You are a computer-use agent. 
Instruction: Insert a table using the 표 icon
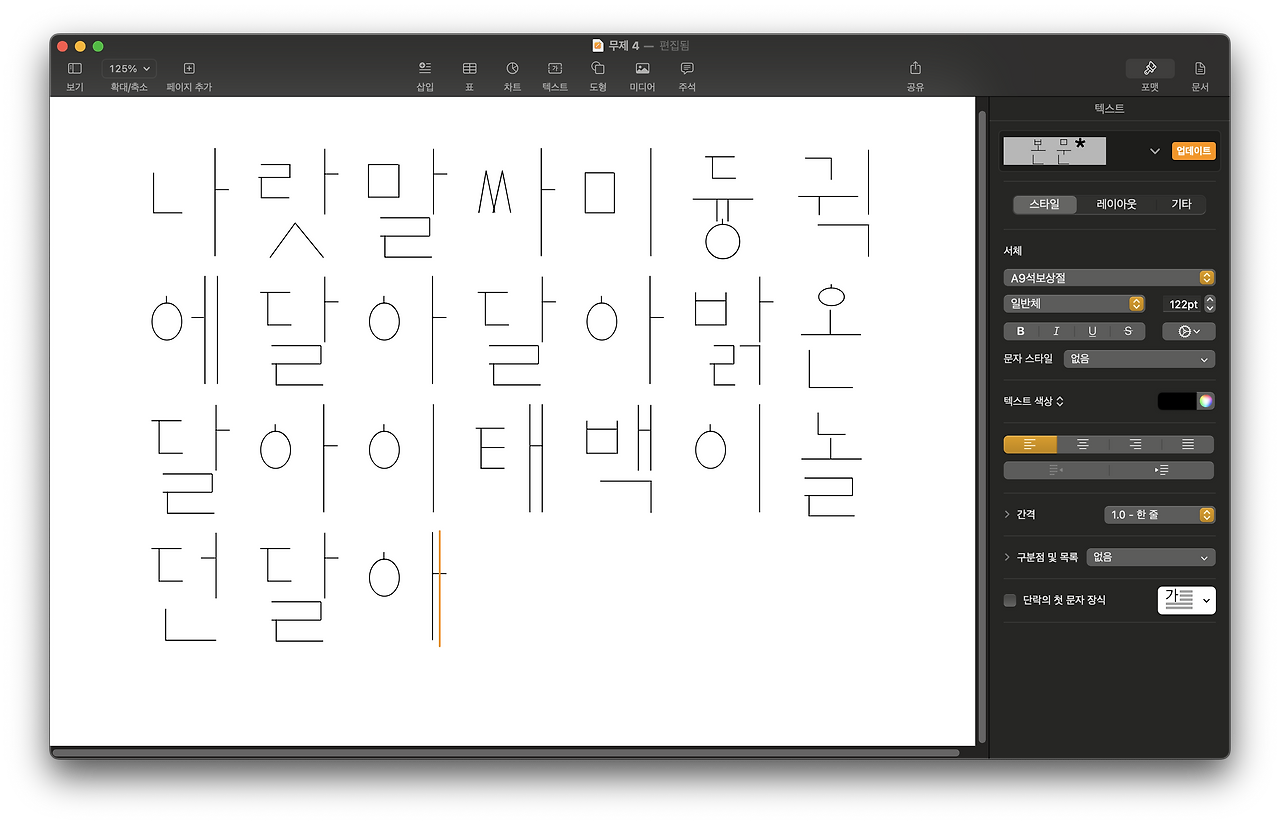pyautogui.click(x=468, y=70)
